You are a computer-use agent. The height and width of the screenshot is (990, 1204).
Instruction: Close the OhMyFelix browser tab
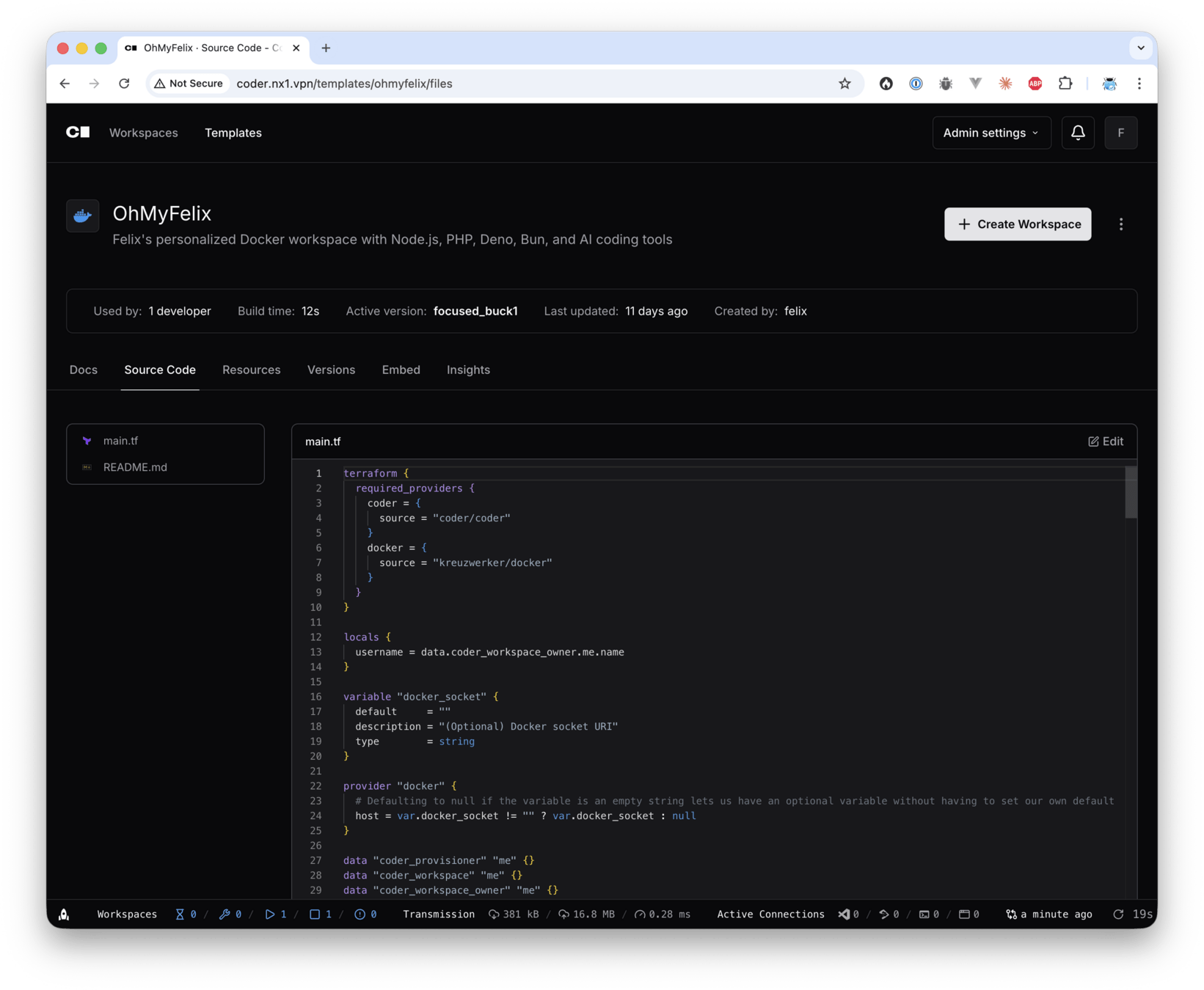pyautogui.click(x=296, y=48)
